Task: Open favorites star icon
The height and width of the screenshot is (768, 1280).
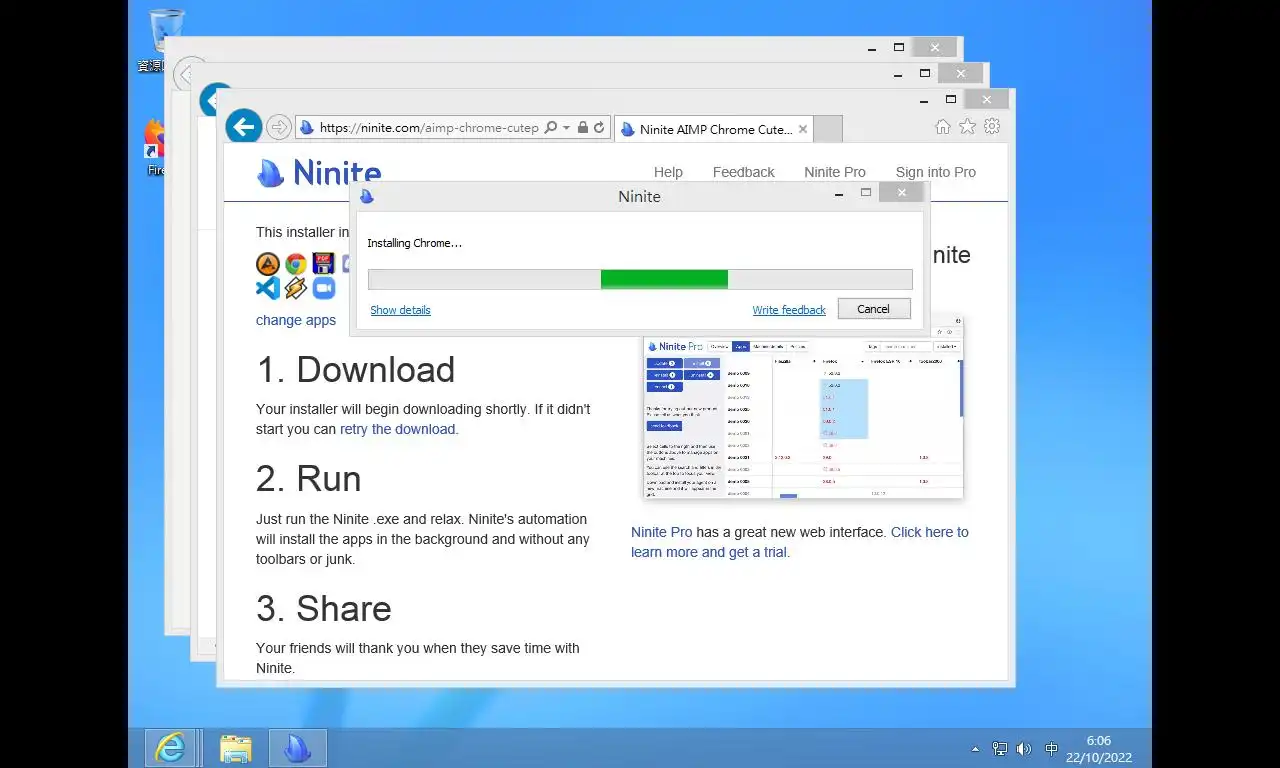Action: (x=967, y=127)
